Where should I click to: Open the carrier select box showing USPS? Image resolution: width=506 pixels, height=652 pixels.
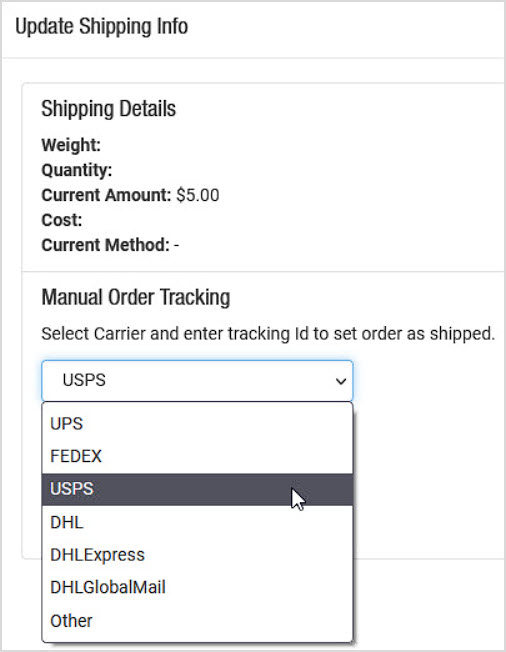(197, 380)
